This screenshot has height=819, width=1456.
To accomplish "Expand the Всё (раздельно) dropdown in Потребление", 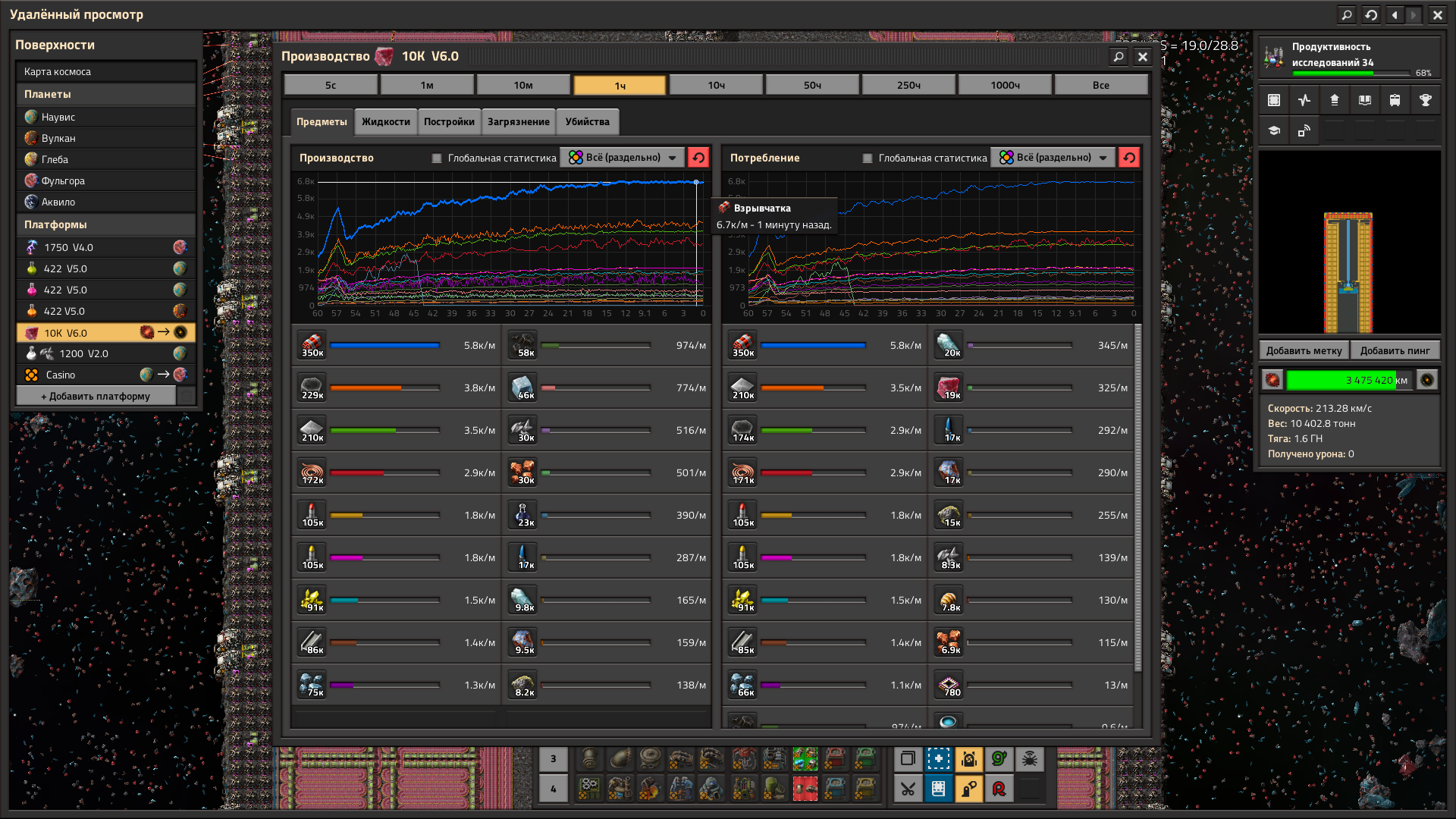I will point(1053,158).
